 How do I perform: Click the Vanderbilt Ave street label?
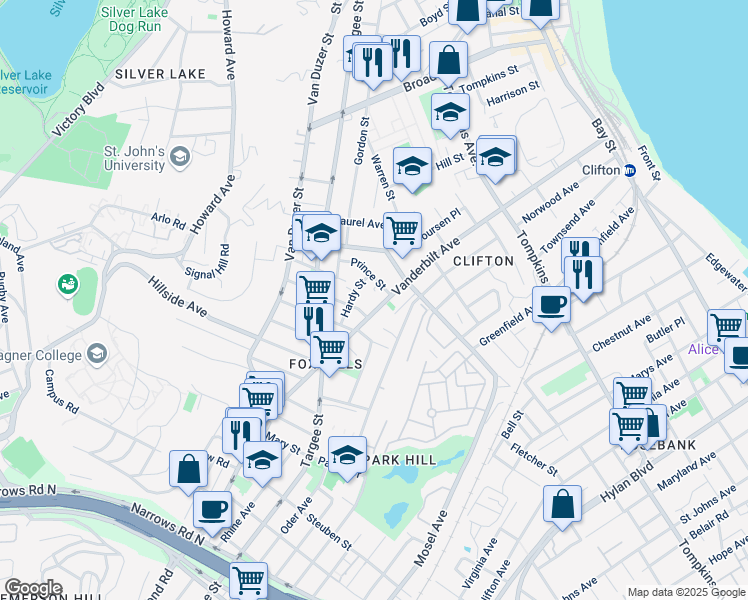[426, 266]
